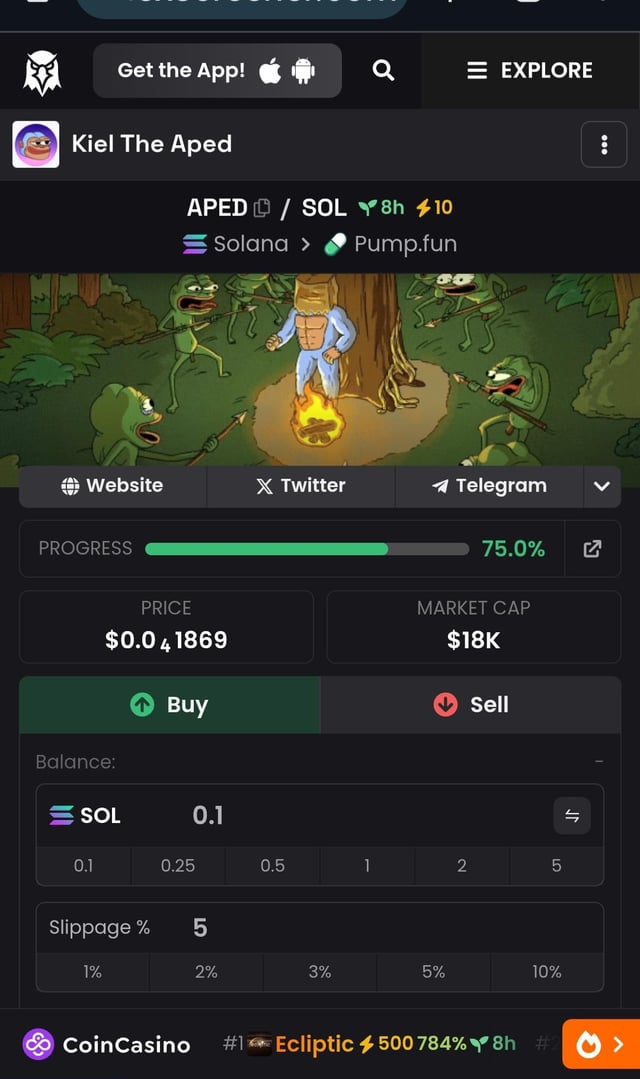Image resolution: width=640 pixels, height=1079 pixels.
Task: Swap SOL currency input icon
Action: point(572,816)
